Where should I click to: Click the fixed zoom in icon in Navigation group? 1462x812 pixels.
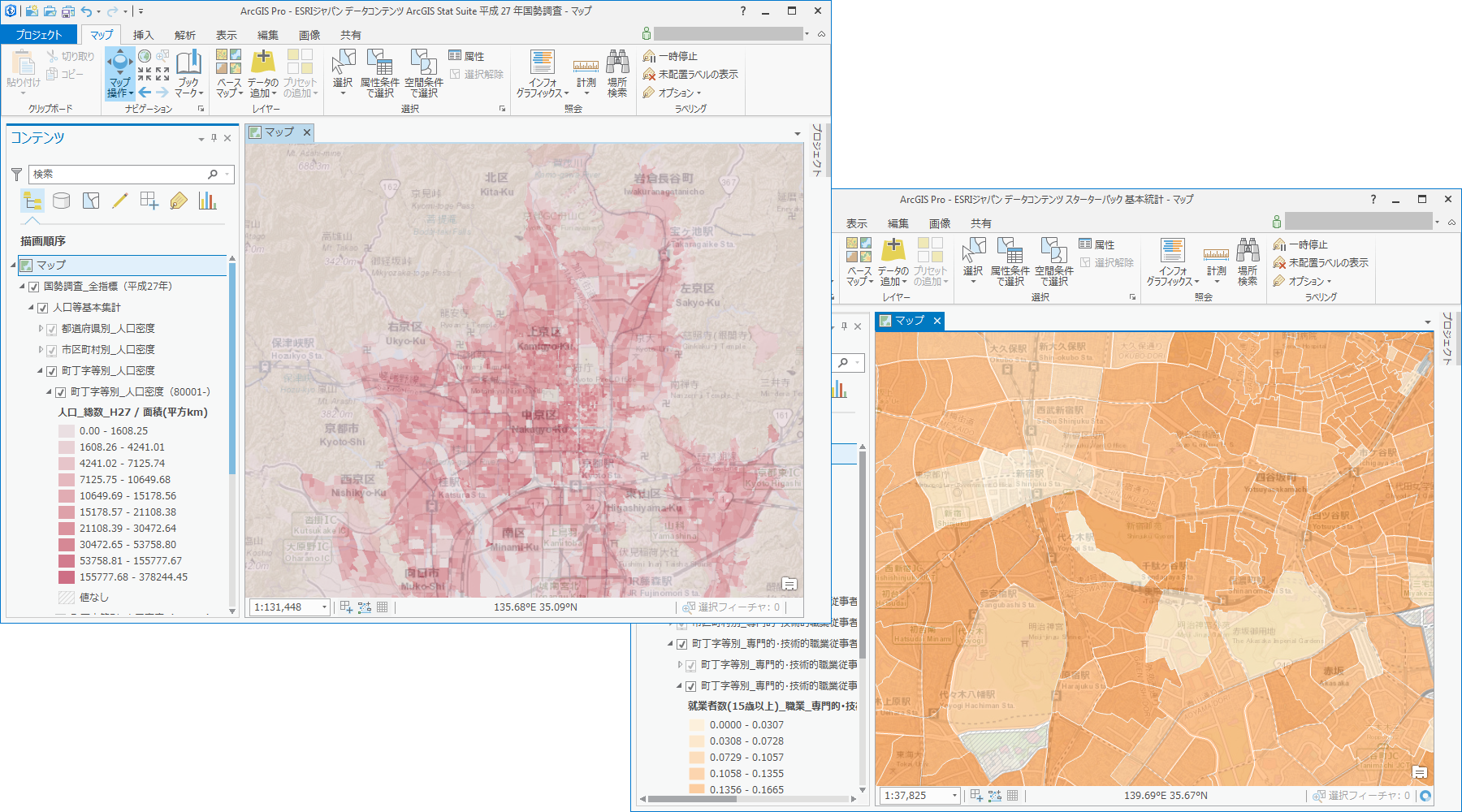coord(145,73)
